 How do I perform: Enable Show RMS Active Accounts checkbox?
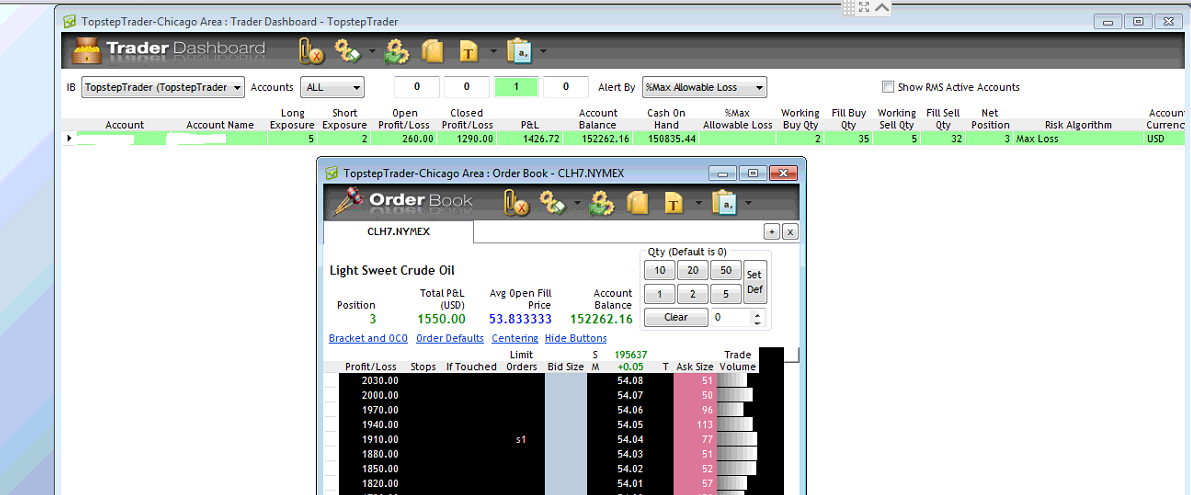887,87
